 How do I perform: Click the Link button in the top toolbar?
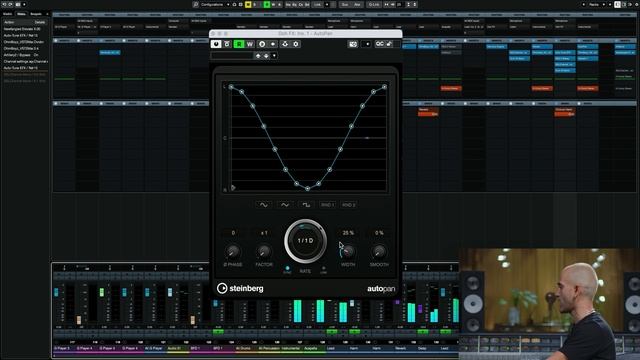click(318, 4)
